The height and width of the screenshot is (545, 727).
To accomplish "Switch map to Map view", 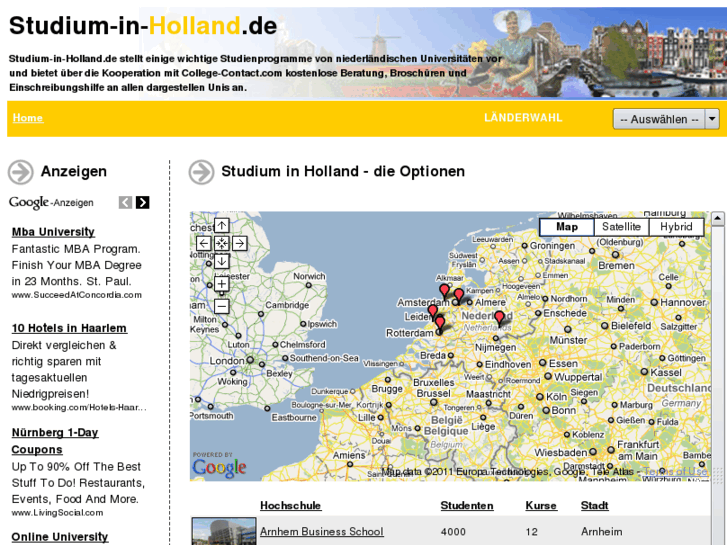I will coord(567,227).
